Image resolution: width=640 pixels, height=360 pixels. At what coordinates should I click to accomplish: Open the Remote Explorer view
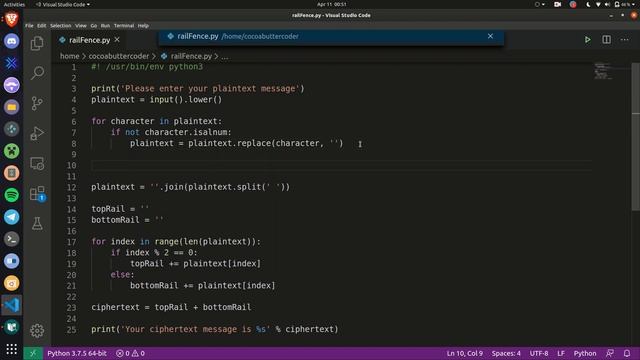pos(37,164)
